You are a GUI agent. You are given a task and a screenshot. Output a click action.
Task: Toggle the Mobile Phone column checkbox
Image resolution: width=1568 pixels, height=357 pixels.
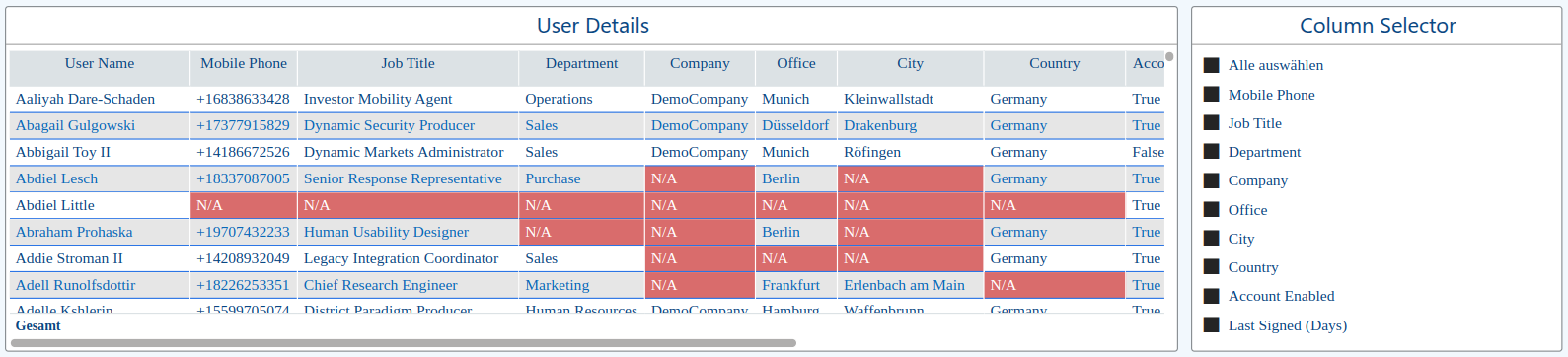pos(1211,94)
